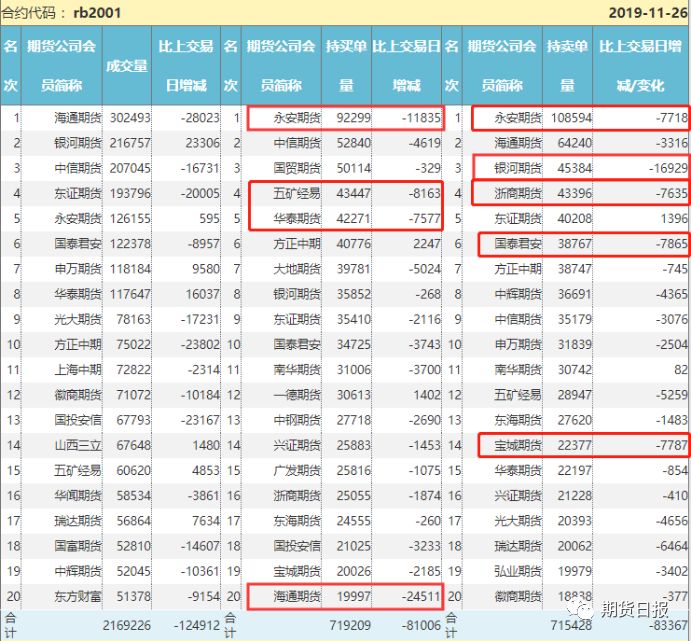Select the contract code rb2001 text
The height and width of the screenshot is (641, 691).
coord(97,12)
